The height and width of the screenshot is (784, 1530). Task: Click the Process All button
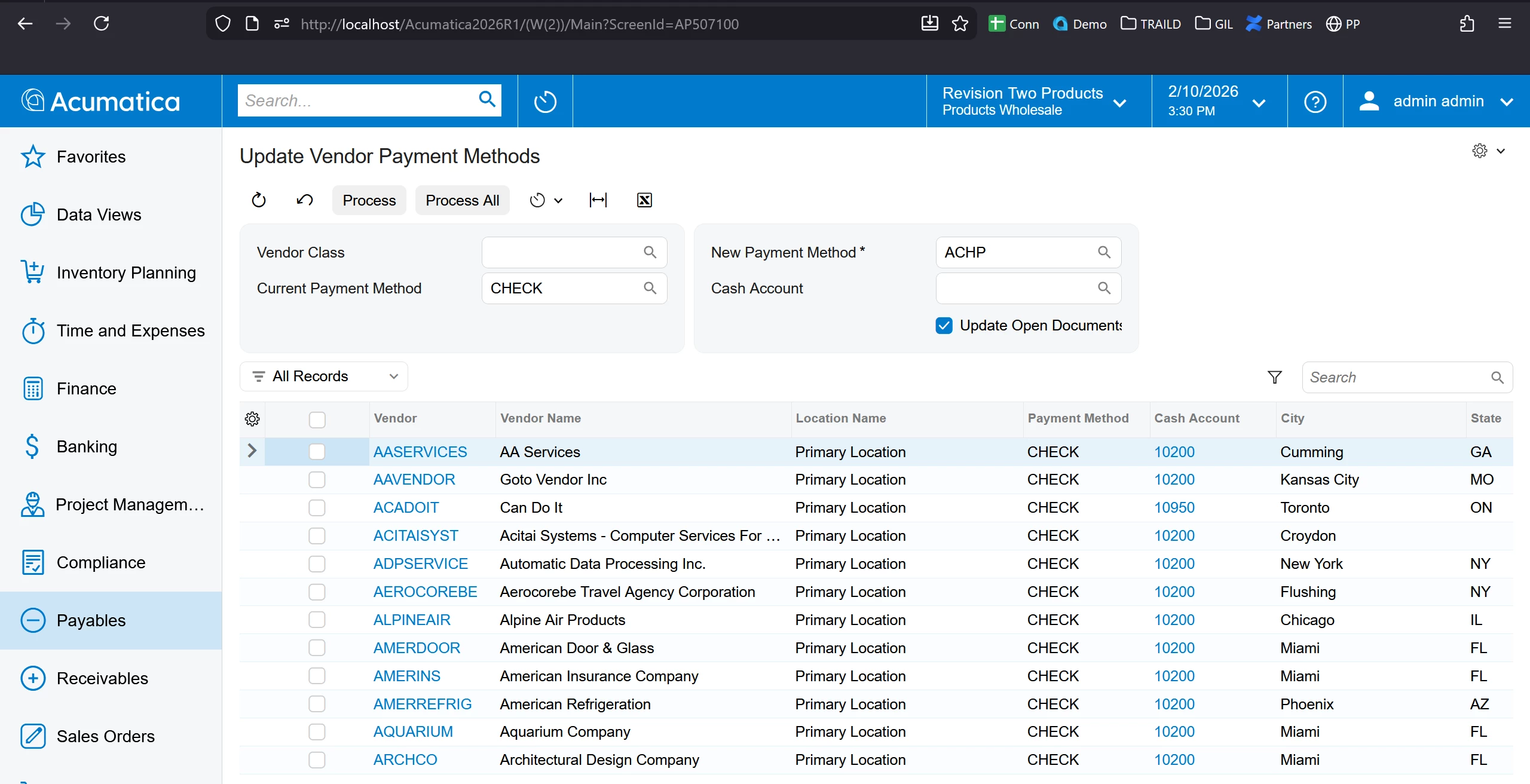tap(462, 200)
